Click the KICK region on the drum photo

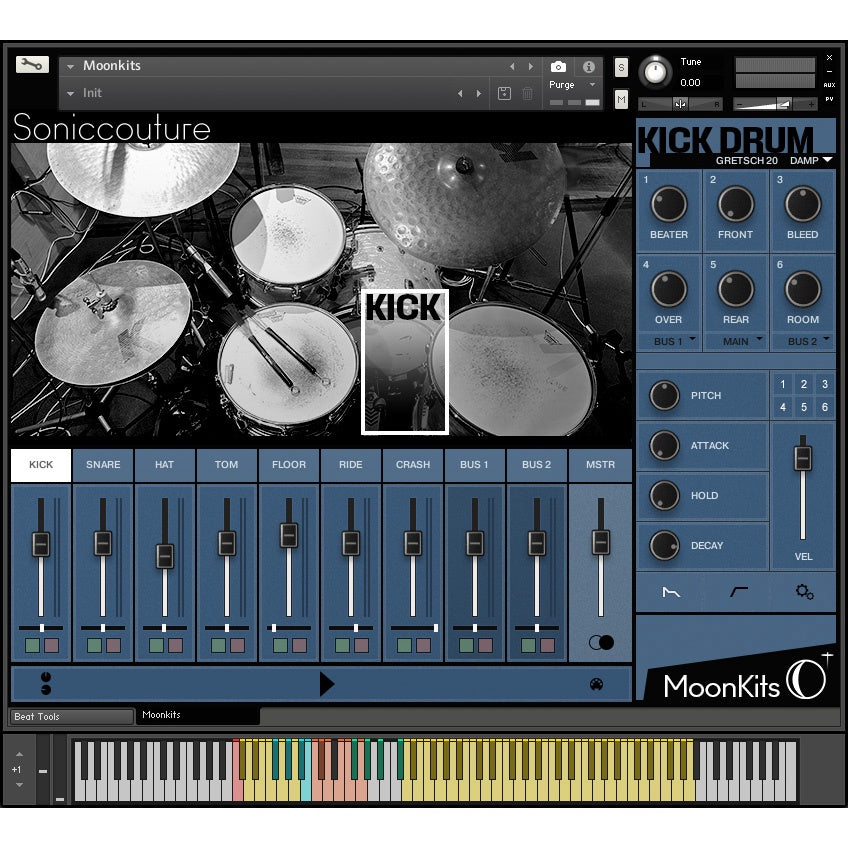(404, 361)
